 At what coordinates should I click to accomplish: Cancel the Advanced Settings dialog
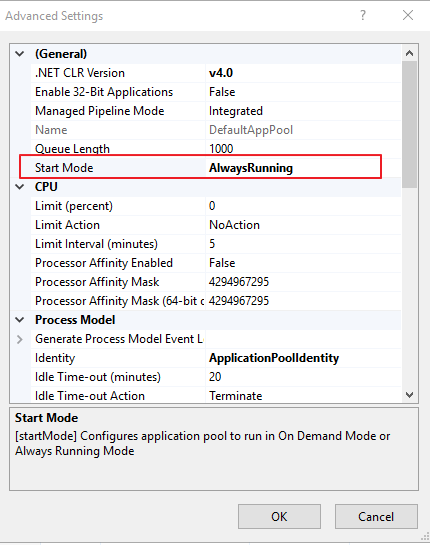pos(376,516)
